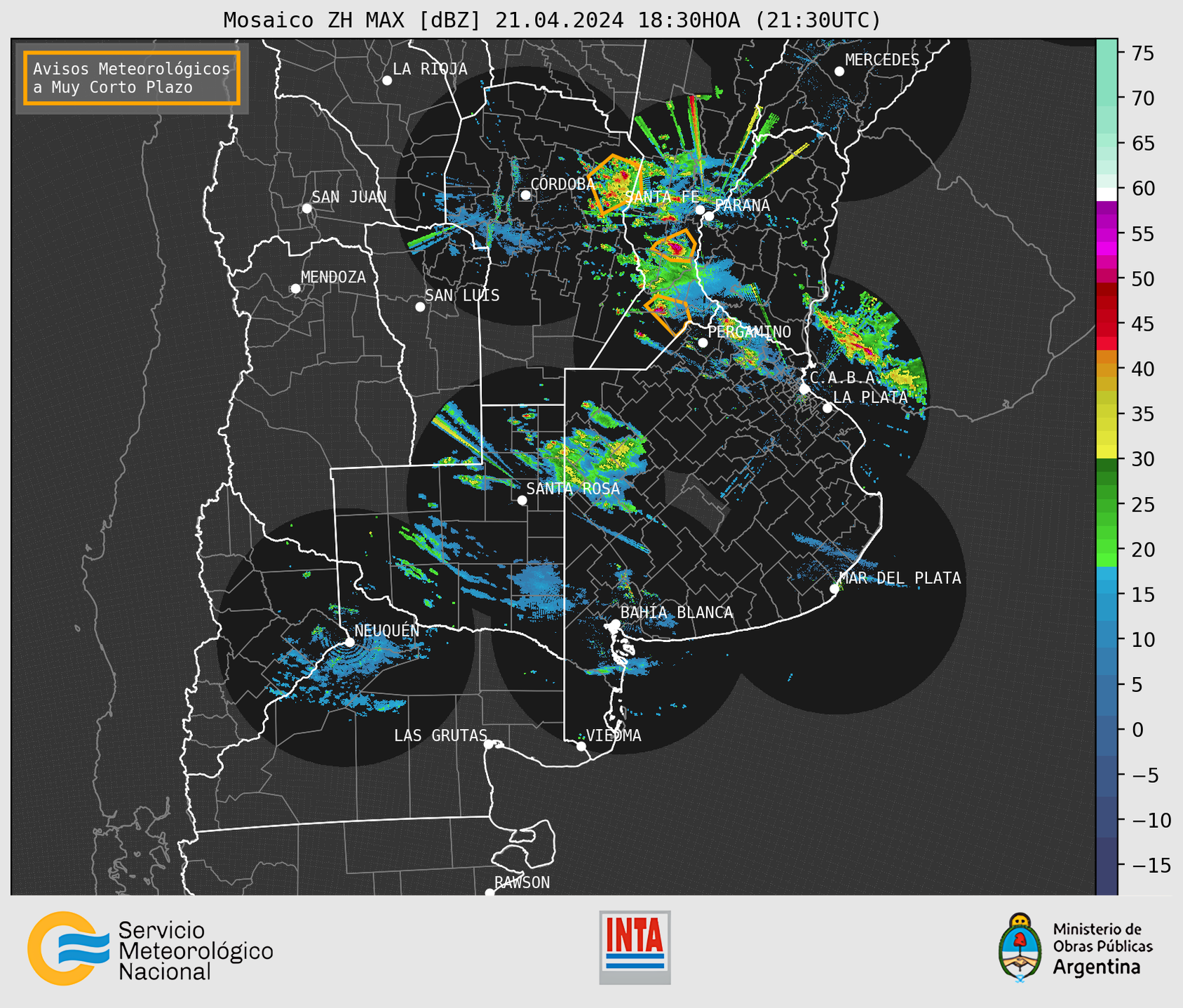Screen dimensions: 1183x1008
Task: Click the Servicio Meteorológico Nacional sun-and-waves logo
Action: tap(68, 948)
